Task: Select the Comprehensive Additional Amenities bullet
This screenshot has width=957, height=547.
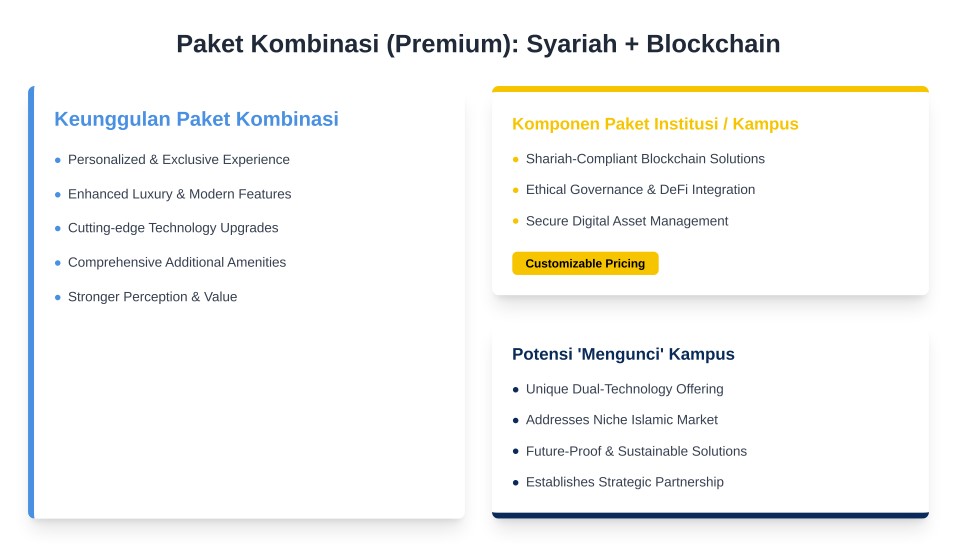Action: pyautogui.click(x=177, y=262)
